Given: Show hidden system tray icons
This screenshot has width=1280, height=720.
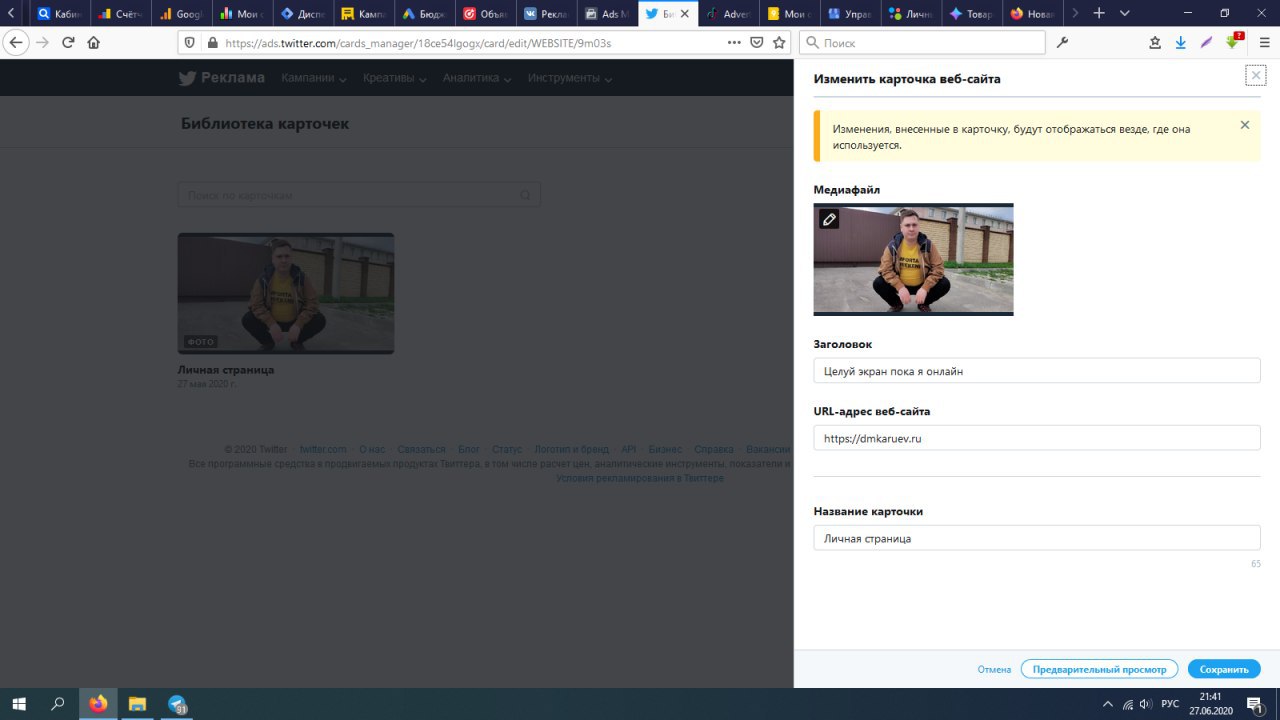Looking at the screenshot, I should coord(1107,704).
